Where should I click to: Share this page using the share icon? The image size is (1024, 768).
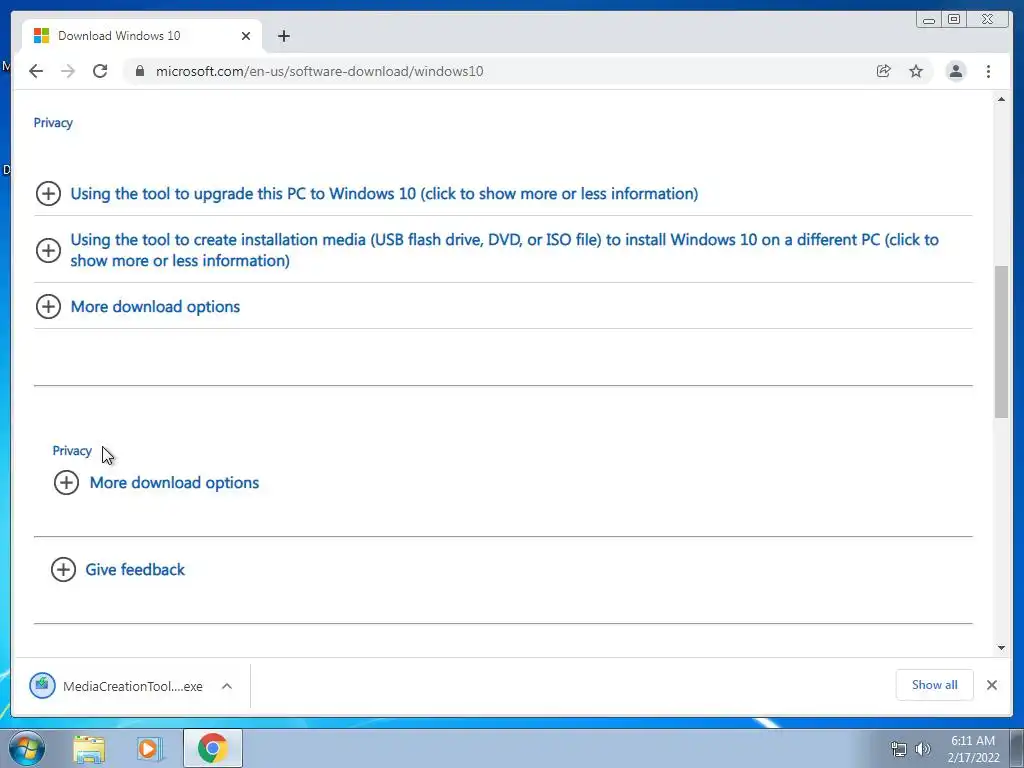pyautogui.click(x=884, y=71)
